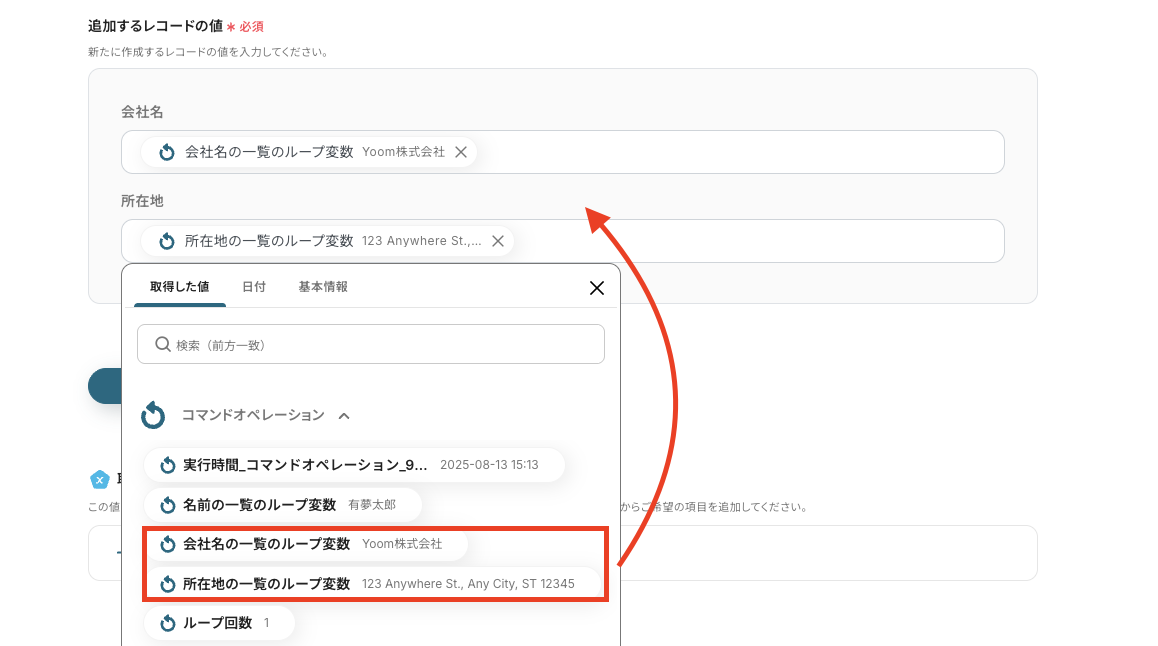Click inside the 会社名 input field
This screenshot has height=646, width=1158.
click(x=740, y=152)
